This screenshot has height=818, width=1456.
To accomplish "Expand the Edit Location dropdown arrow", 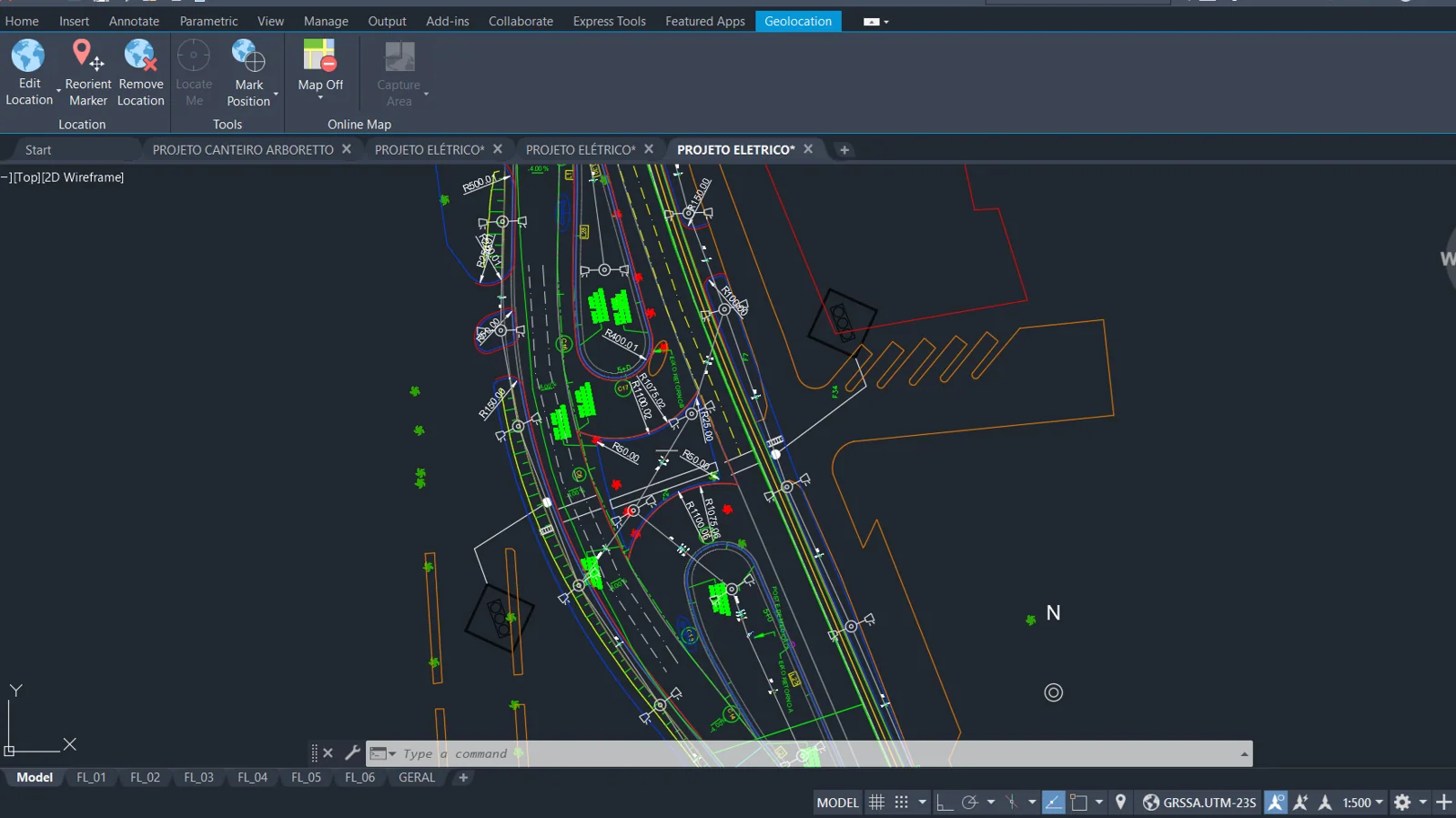I will (58, 92).
